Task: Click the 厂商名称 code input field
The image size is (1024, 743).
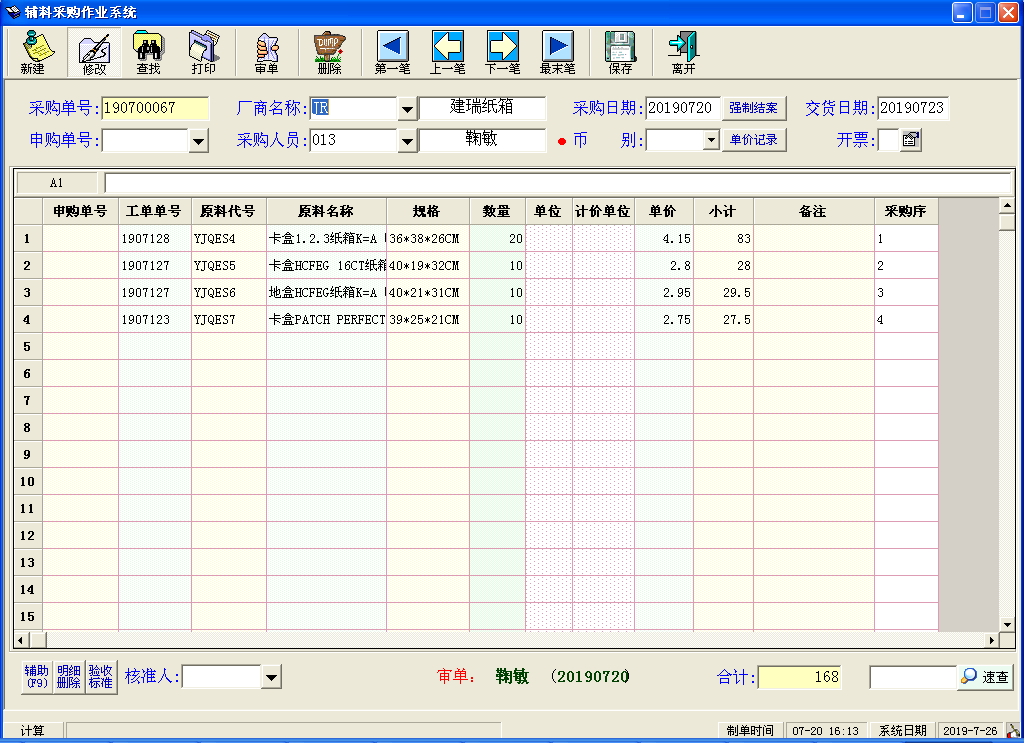Action: 353,108
